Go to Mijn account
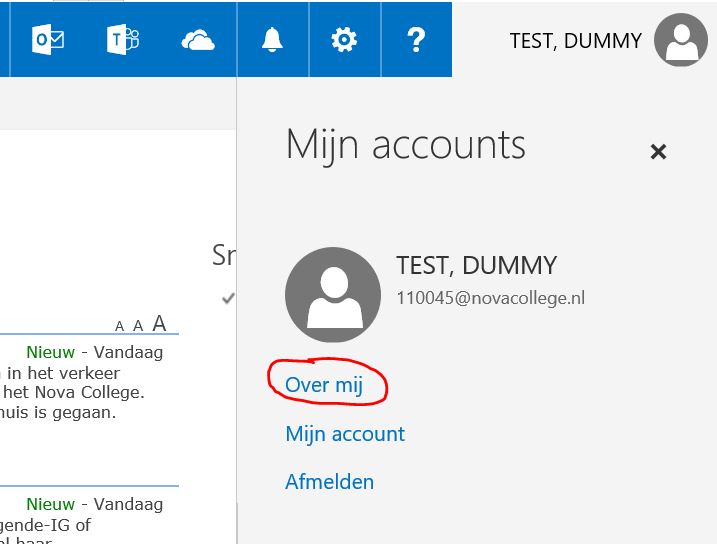 tap(345, 434)
